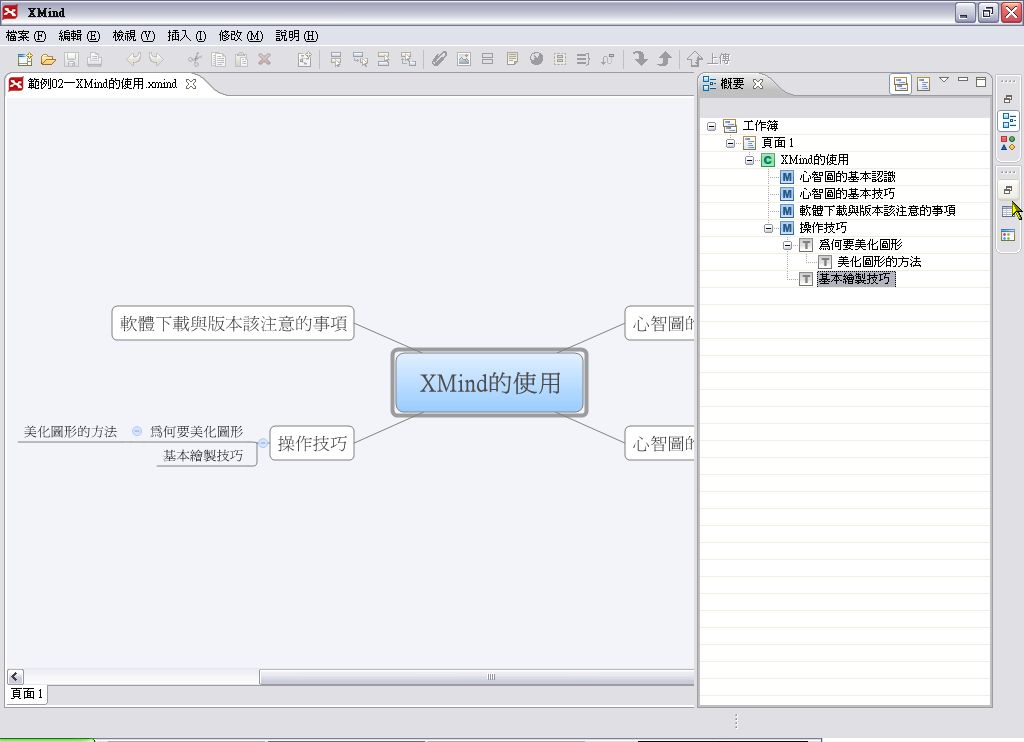This screenshot has height=742, width=1024.
Task: Select 美化圖形的方法 in the outline tree
Action: coord(879,262)
